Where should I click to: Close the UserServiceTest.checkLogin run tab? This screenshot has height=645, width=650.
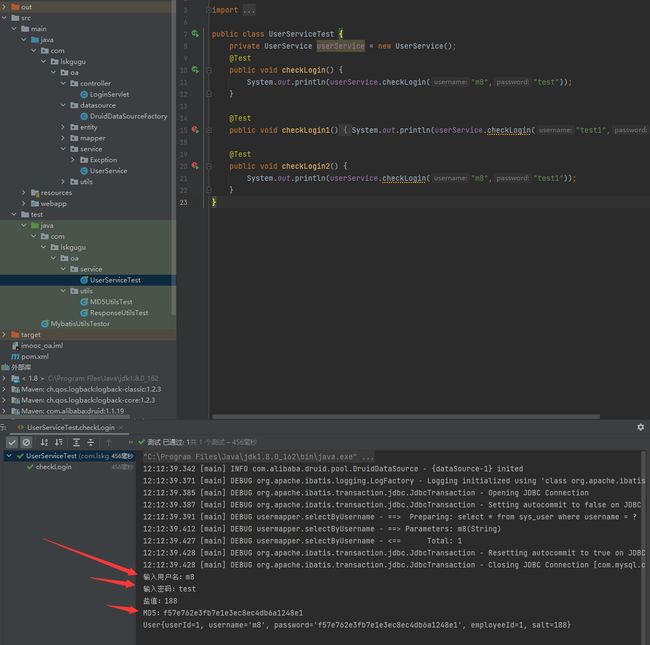point(121,427)
